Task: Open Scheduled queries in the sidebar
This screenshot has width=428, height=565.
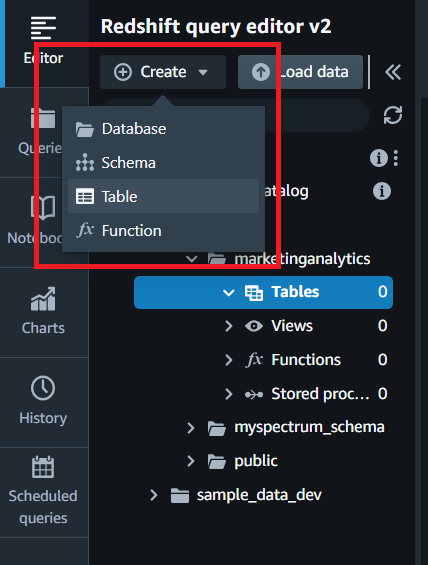Action: [43, 491]
